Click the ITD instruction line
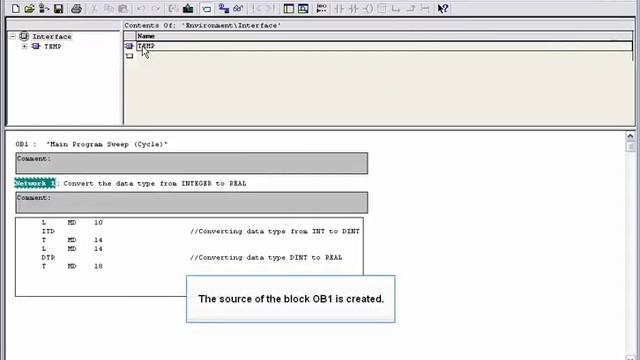This screenshot has height=360, width=640. click(48, 231)
